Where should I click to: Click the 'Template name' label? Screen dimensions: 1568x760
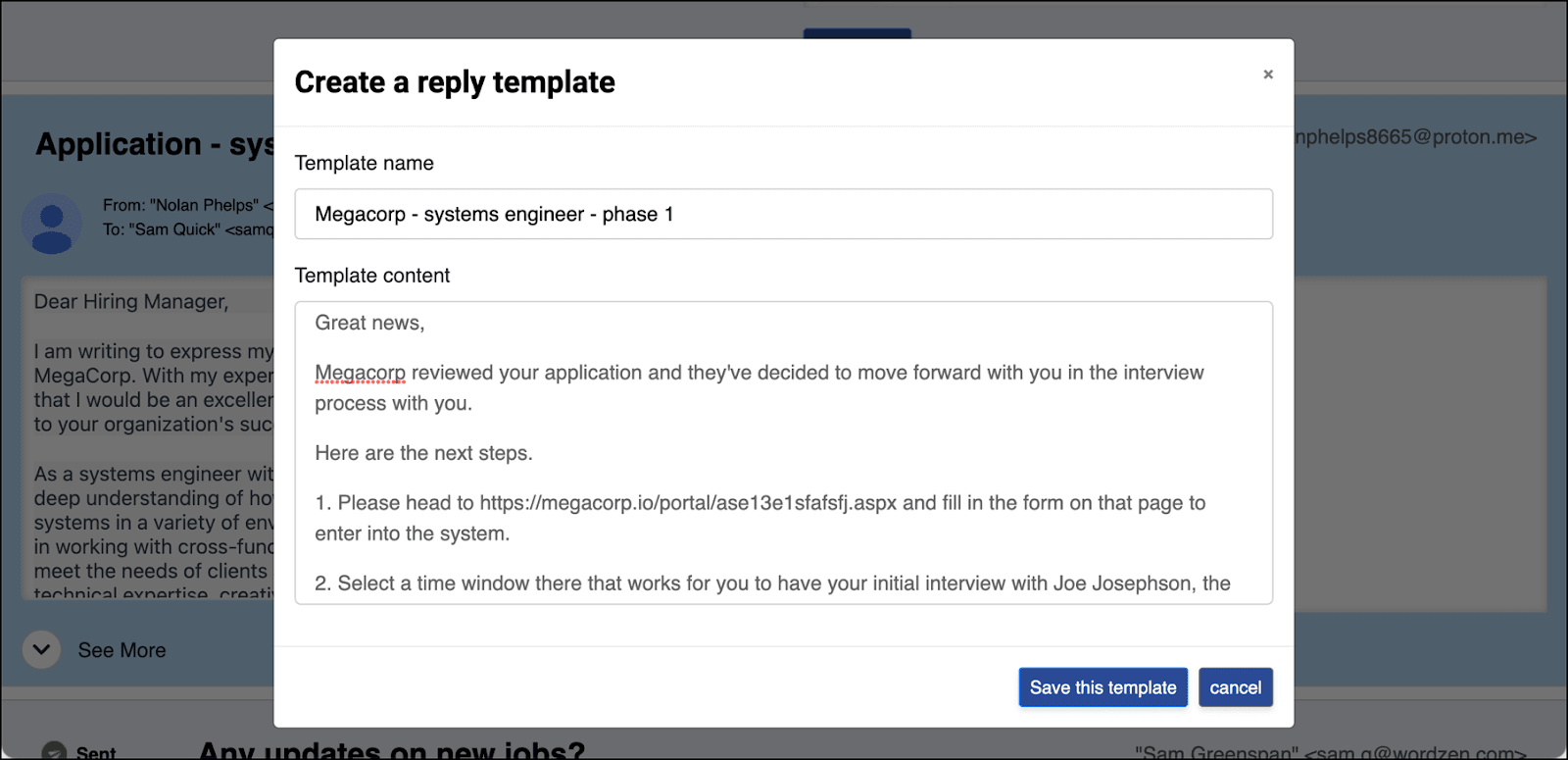pos(364,163)
